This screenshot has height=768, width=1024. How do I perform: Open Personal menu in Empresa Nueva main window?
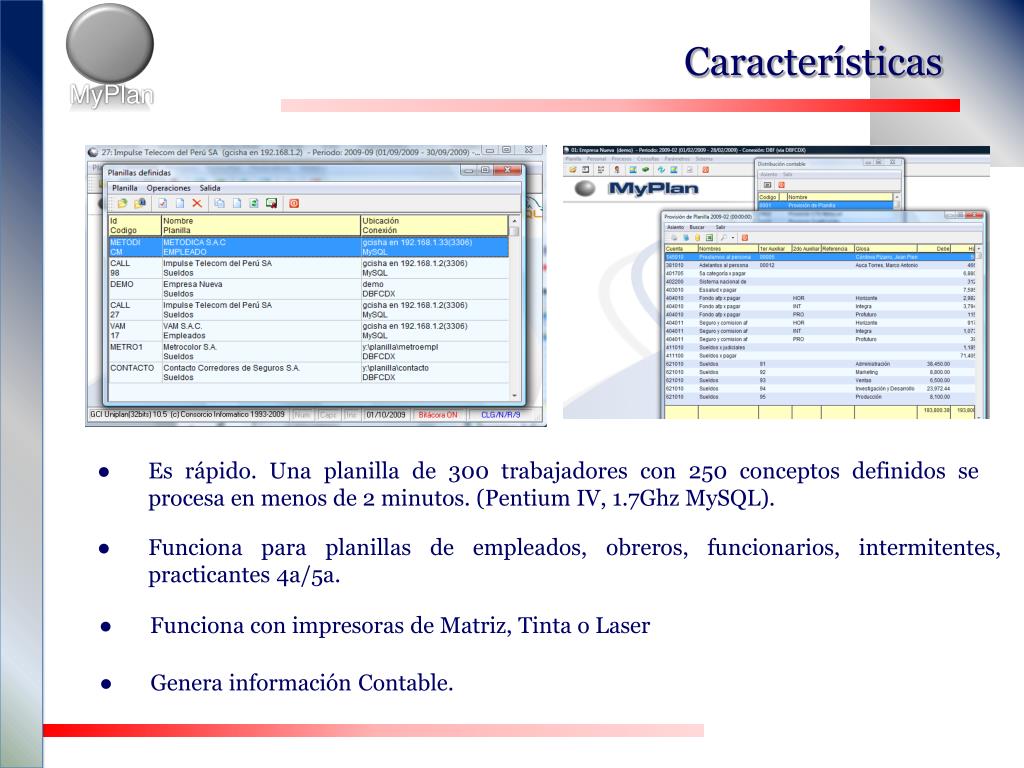(596, 159)
